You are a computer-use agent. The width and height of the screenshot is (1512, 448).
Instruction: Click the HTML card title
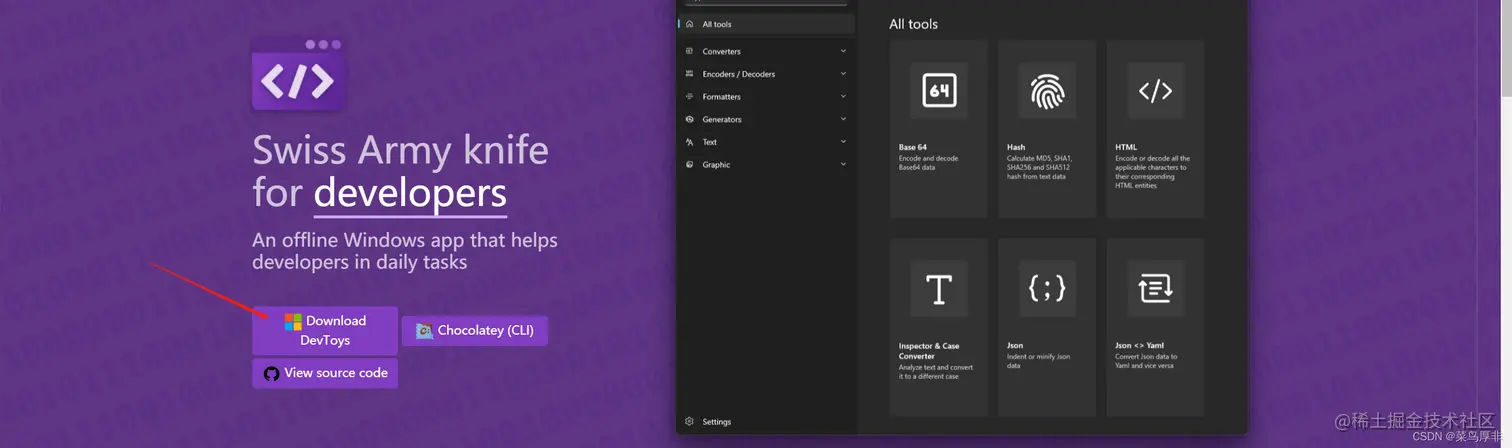(1126, 147)
